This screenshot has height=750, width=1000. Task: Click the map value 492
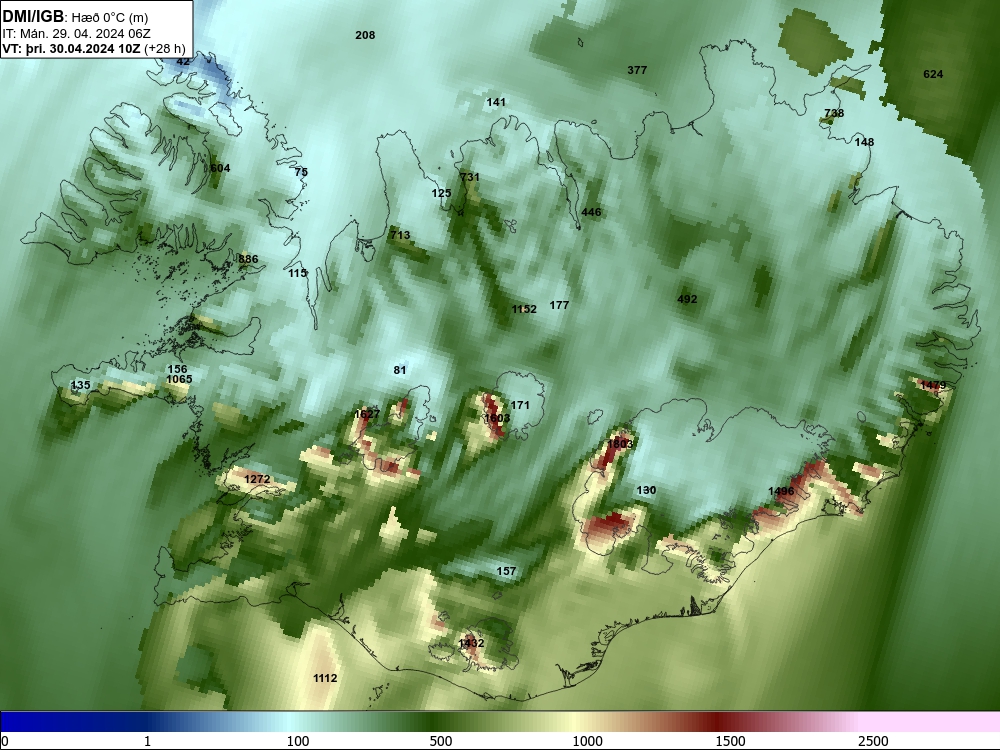click(687, 298)
